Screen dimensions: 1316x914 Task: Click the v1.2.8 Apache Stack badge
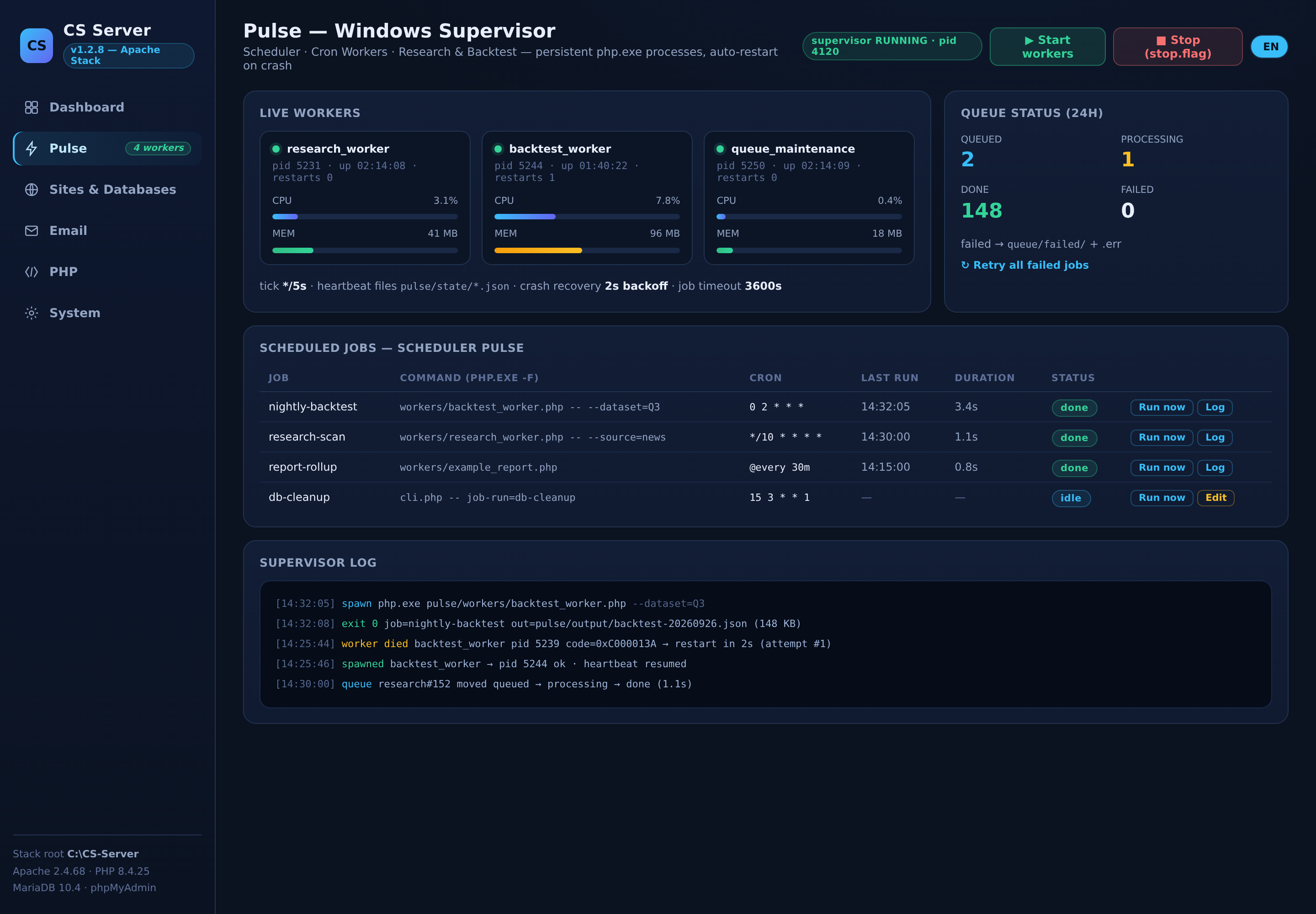coord(128,56)
